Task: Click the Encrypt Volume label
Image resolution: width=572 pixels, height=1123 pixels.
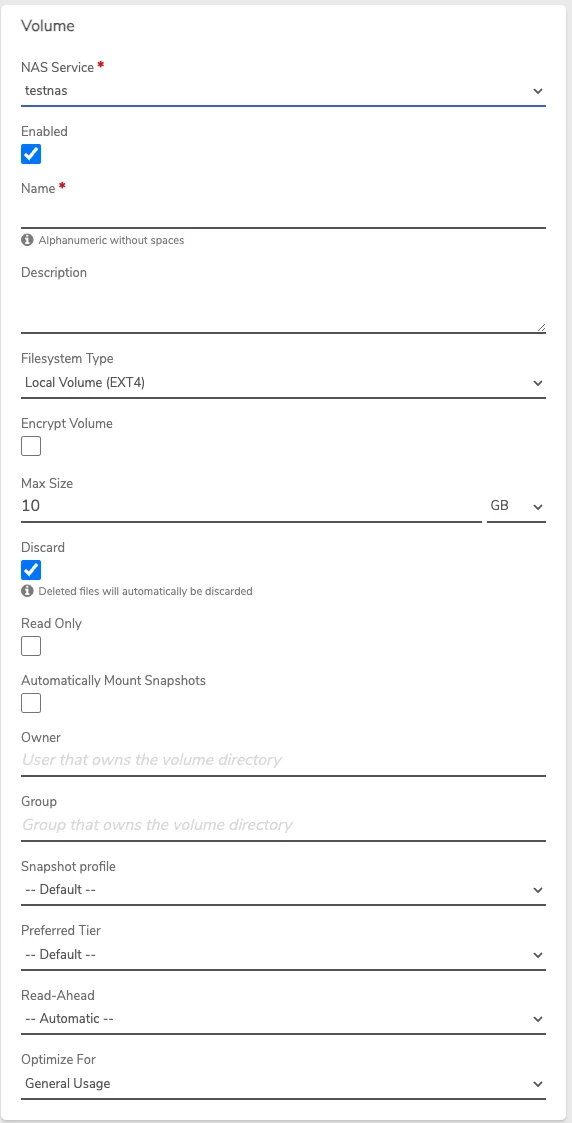Action: coord(67,423)
